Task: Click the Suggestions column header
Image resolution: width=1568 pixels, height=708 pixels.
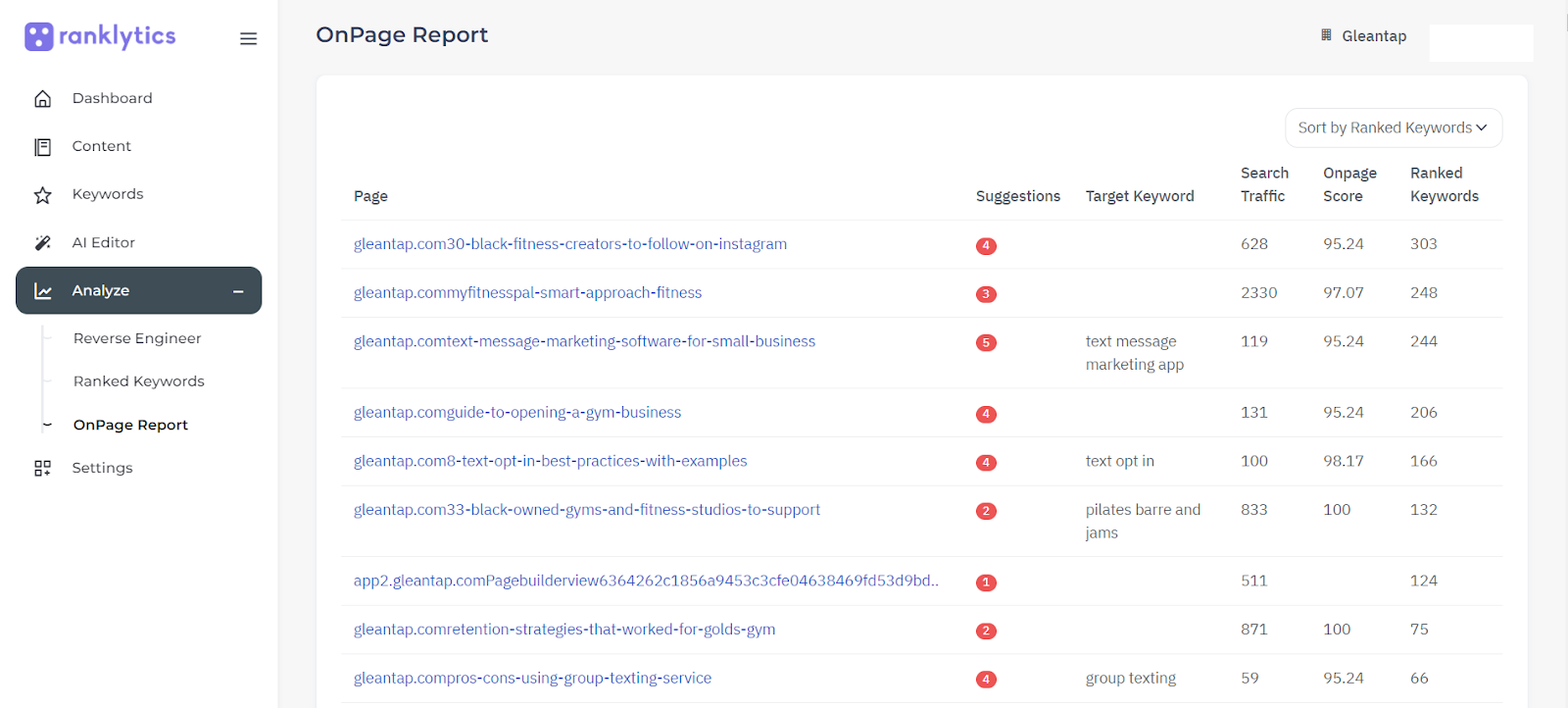Action: (x=1018, y=196)
